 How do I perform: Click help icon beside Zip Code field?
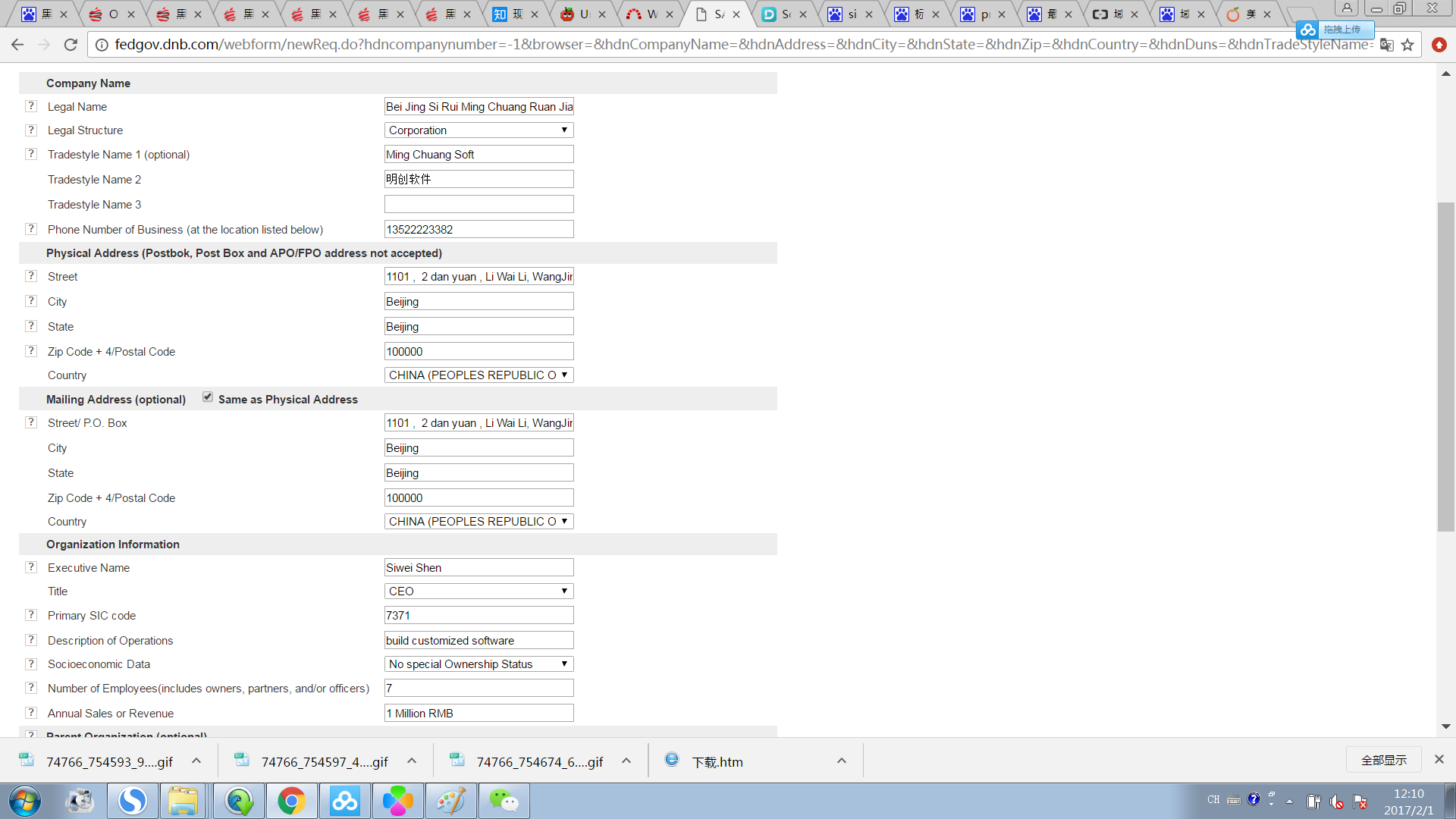coord(31,351)
